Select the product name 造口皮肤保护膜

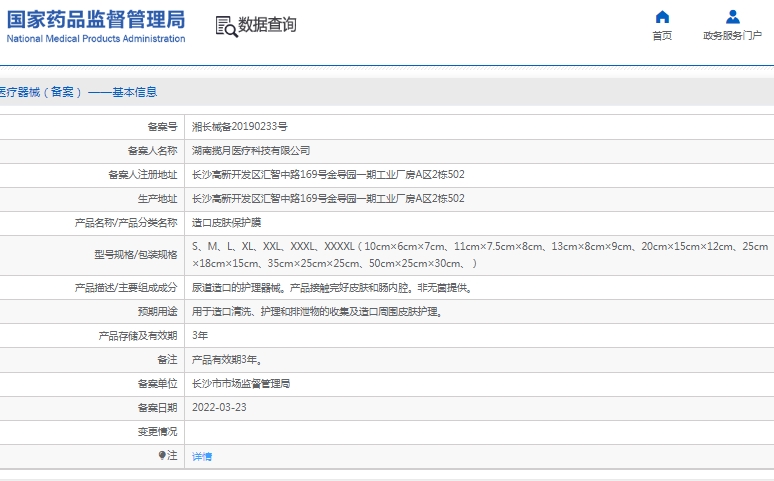point(227,223)
